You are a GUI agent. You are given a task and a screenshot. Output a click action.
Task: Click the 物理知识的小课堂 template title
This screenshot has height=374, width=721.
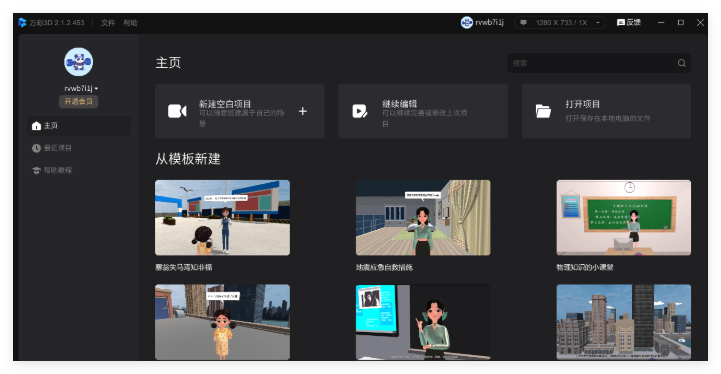[585, 267]
